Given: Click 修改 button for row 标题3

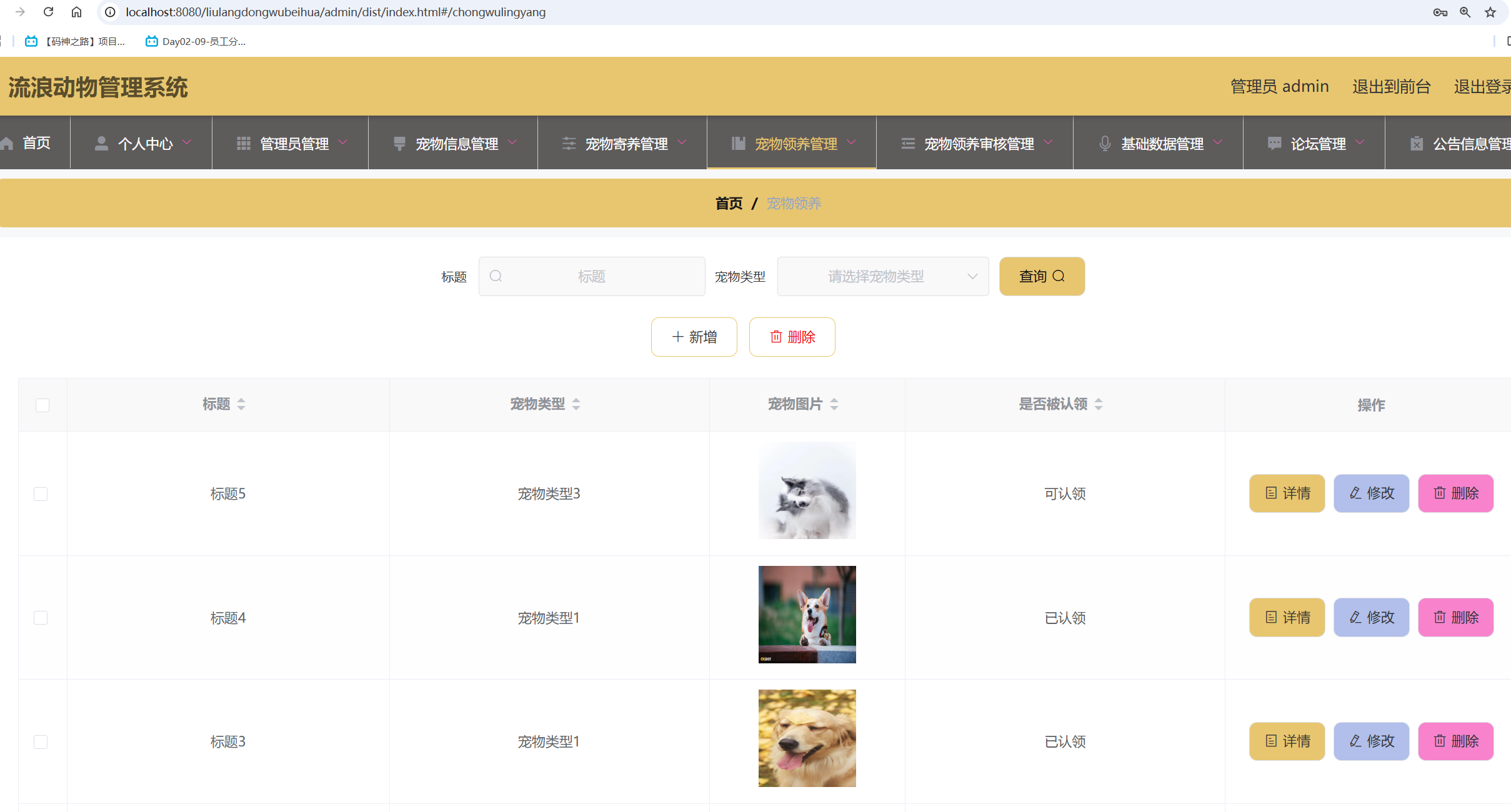Looking at the screenshot, I should click(1371, 741).
